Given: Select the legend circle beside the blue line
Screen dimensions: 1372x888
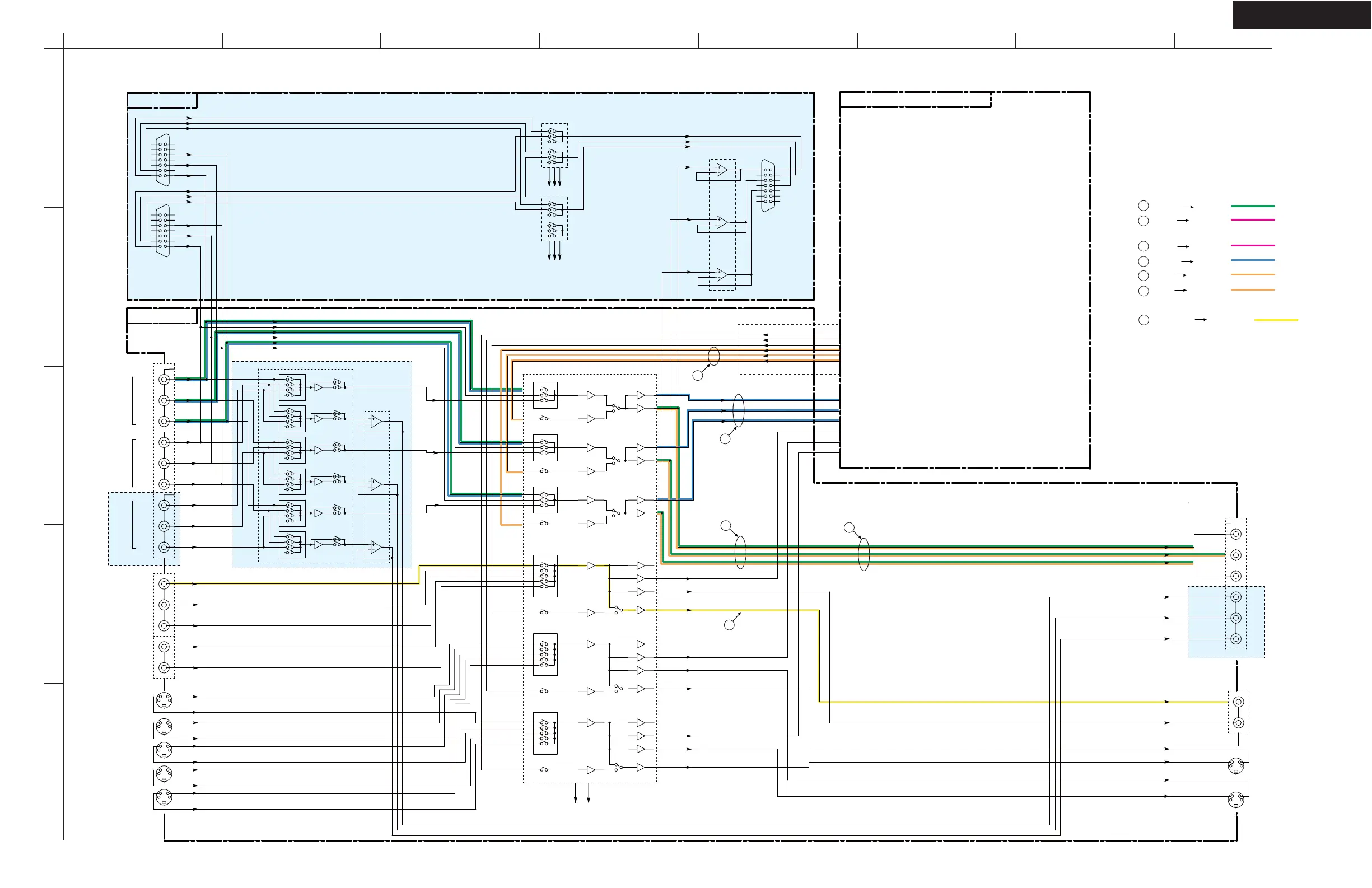Looking at the screenshot, I should (1143, 261).
